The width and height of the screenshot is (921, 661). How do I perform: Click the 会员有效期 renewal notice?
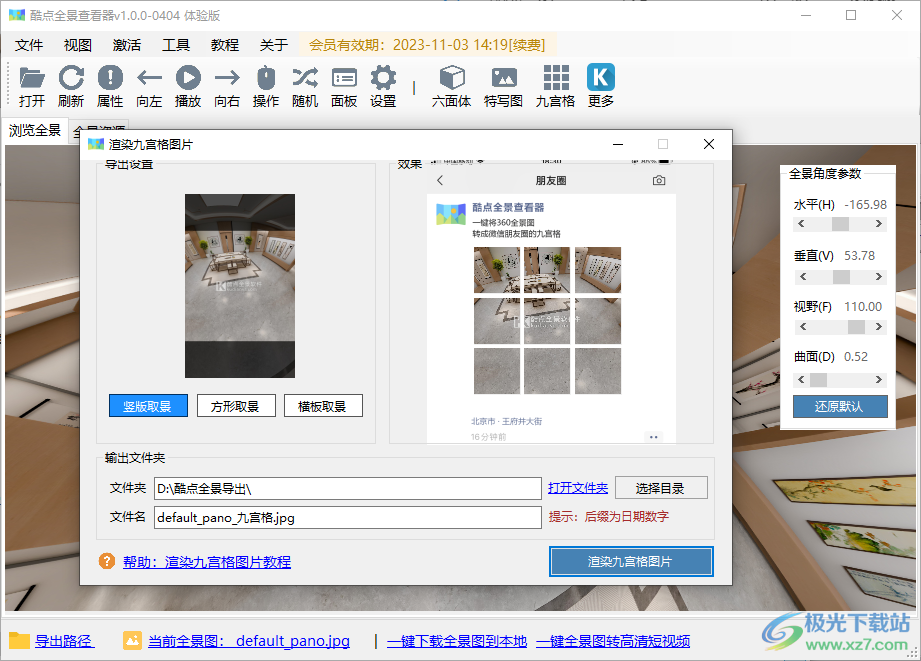(427, 45)
